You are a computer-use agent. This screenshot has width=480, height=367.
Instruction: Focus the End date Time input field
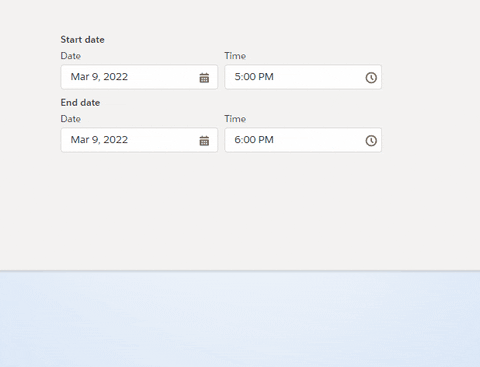(x=303, y=140)
